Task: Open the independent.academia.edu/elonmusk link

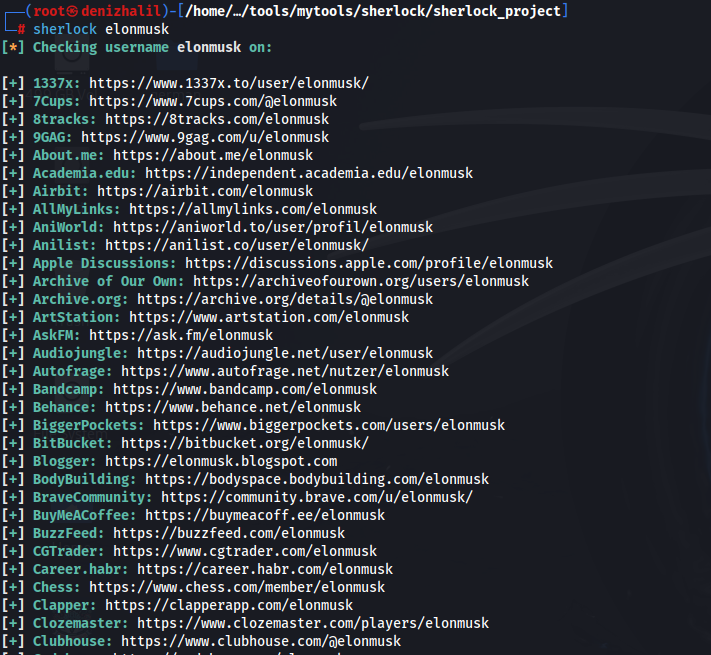Action: coord(309,173)
